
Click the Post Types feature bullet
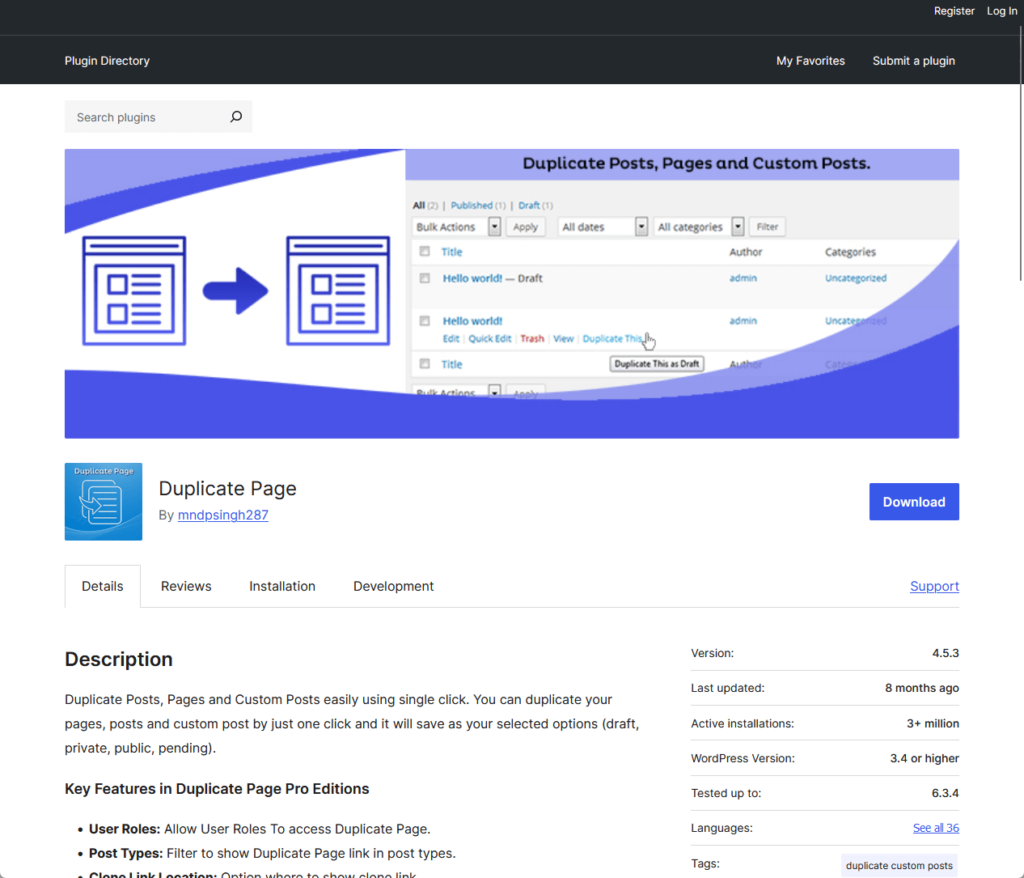click(x=272, y=853)
